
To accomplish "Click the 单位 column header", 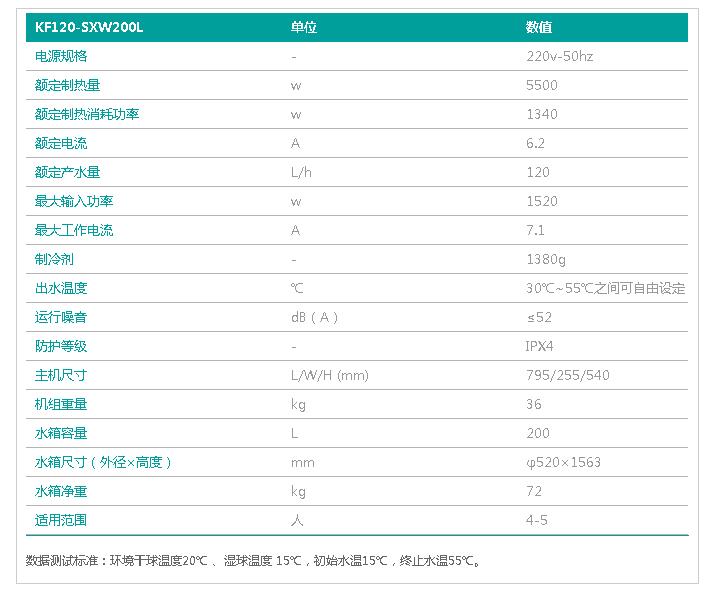I will point(304,28).
